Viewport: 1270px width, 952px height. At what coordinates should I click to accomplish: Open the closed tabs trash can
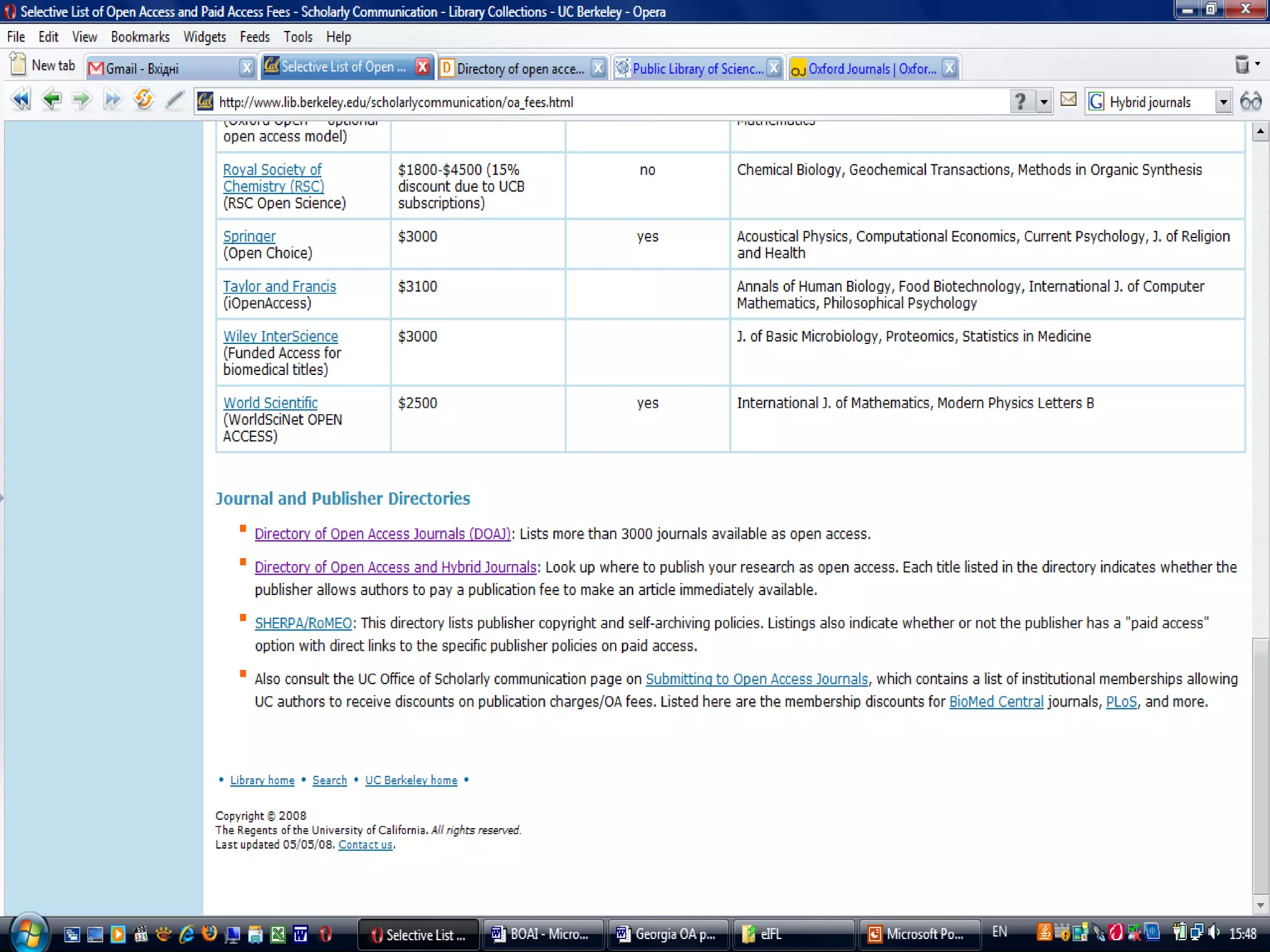coord(1241,64)
